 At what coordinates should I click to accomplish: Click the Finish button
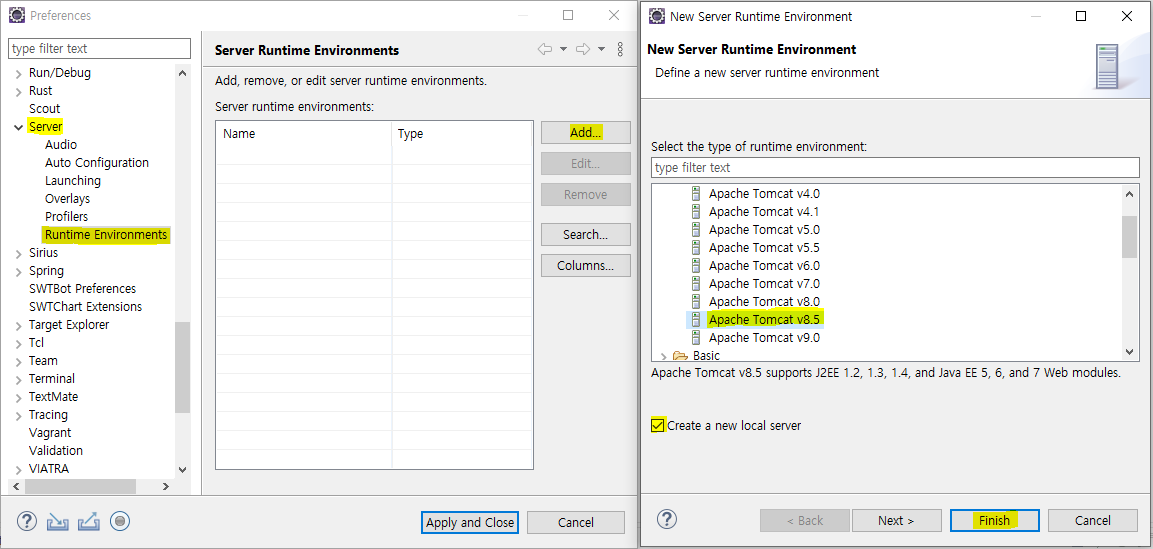point(994,520)
